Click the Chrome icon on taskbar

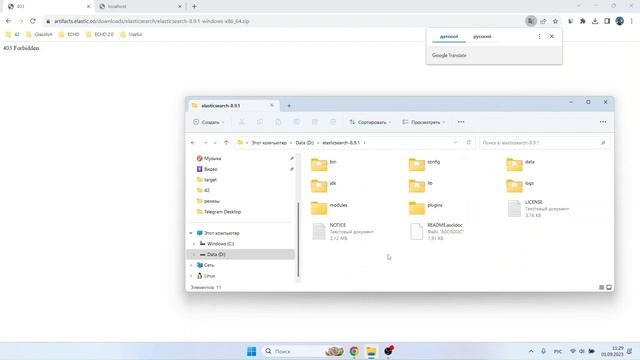354,351
